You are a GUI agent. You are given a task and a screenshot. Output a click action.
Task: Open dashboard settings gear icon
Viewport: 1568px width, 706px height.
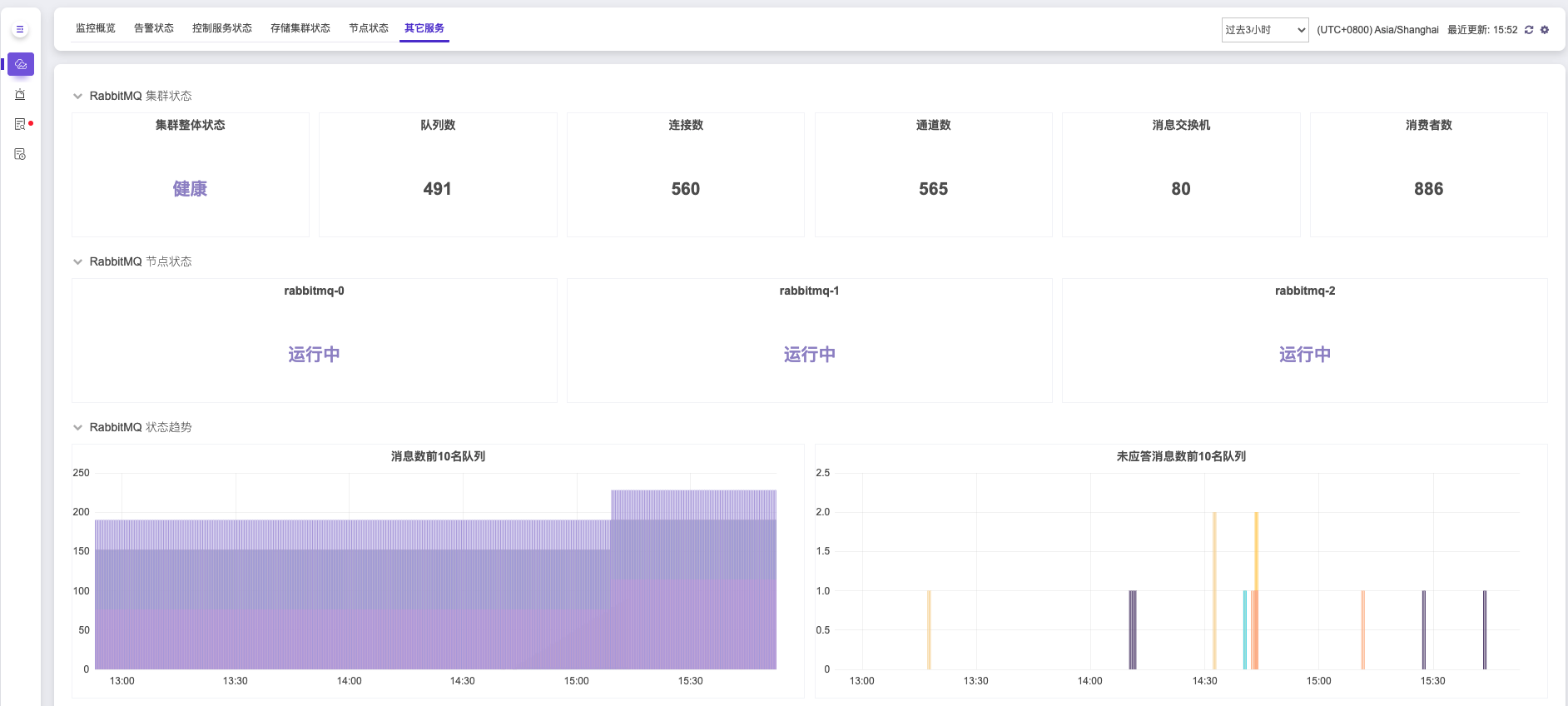pyautogui.click(x=1545, y=30)
